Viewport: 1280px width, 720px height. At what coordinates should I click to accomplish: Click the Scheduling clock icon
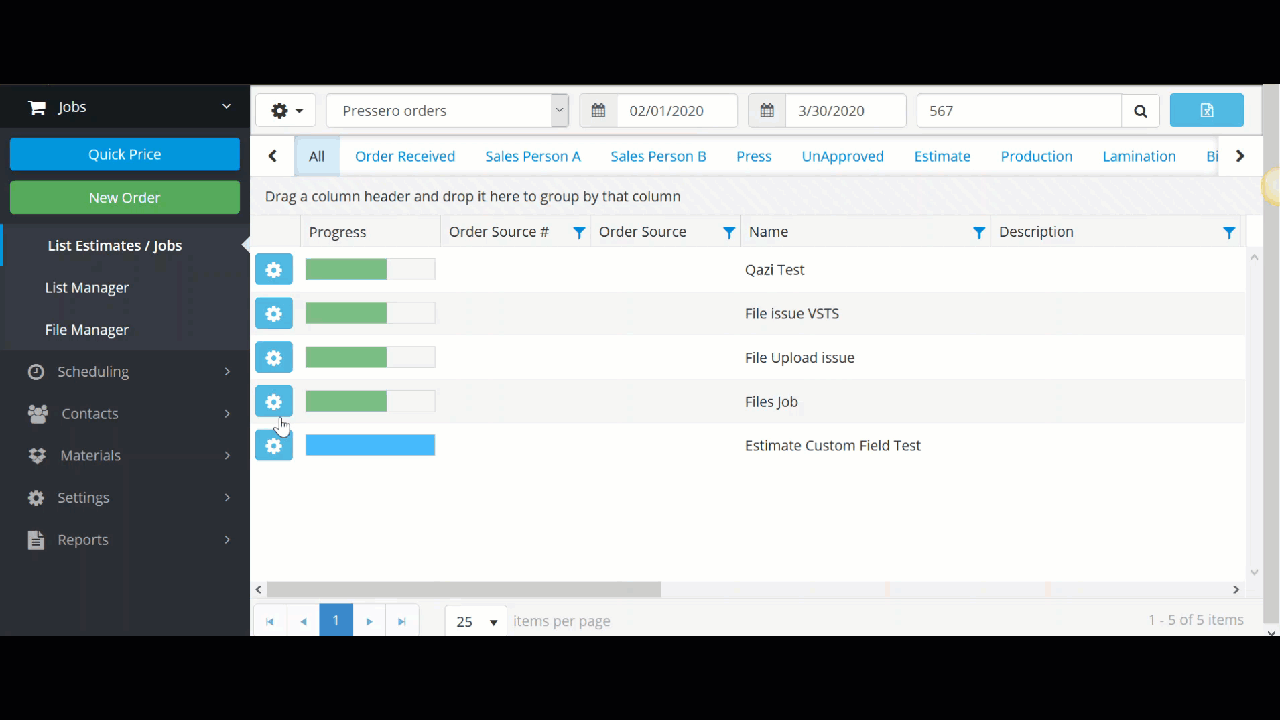[36, 372]
